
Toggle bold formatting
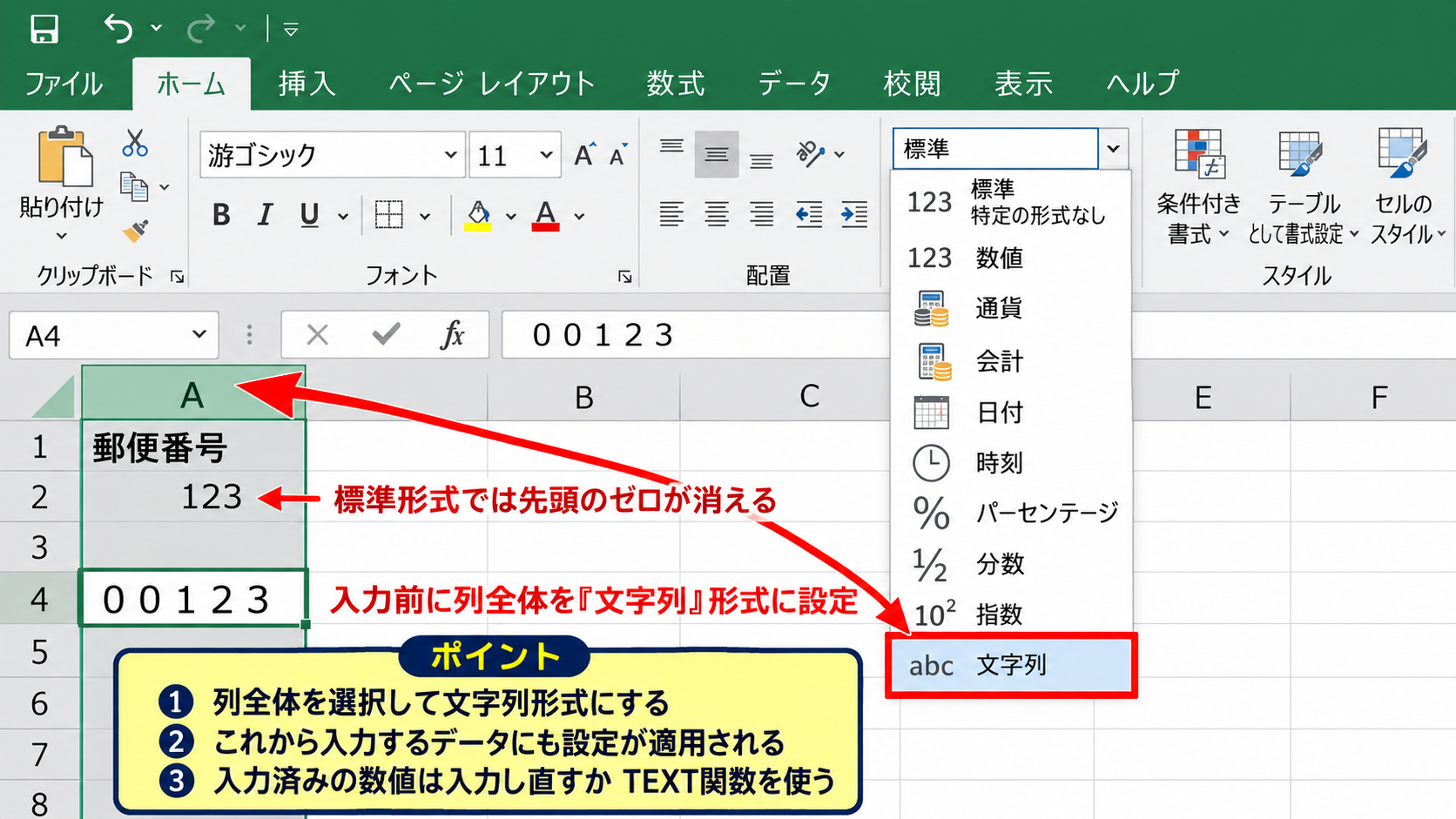pos(221,215)
